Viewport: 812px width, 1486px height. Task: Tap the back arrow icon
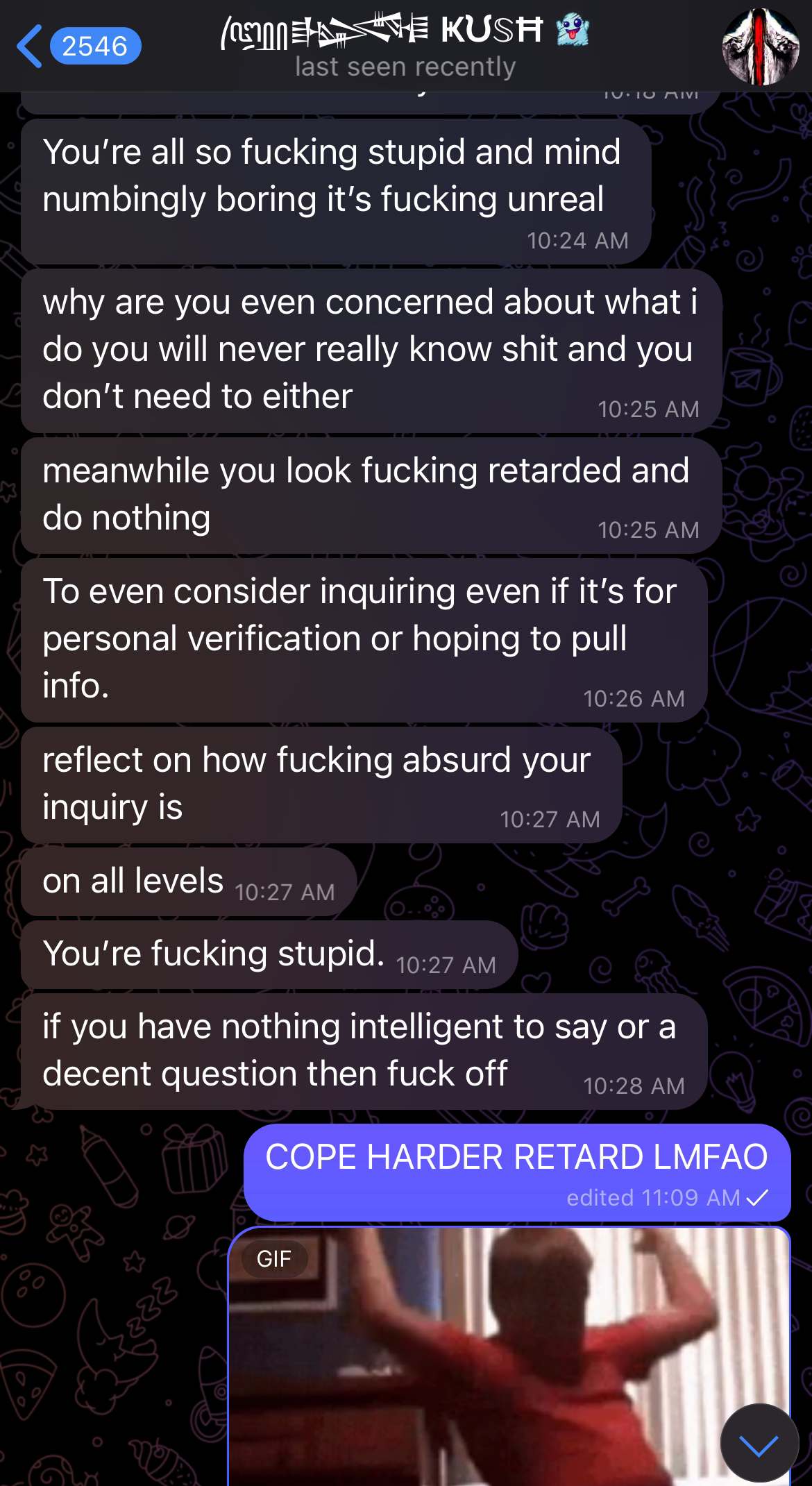click(28, 46)
